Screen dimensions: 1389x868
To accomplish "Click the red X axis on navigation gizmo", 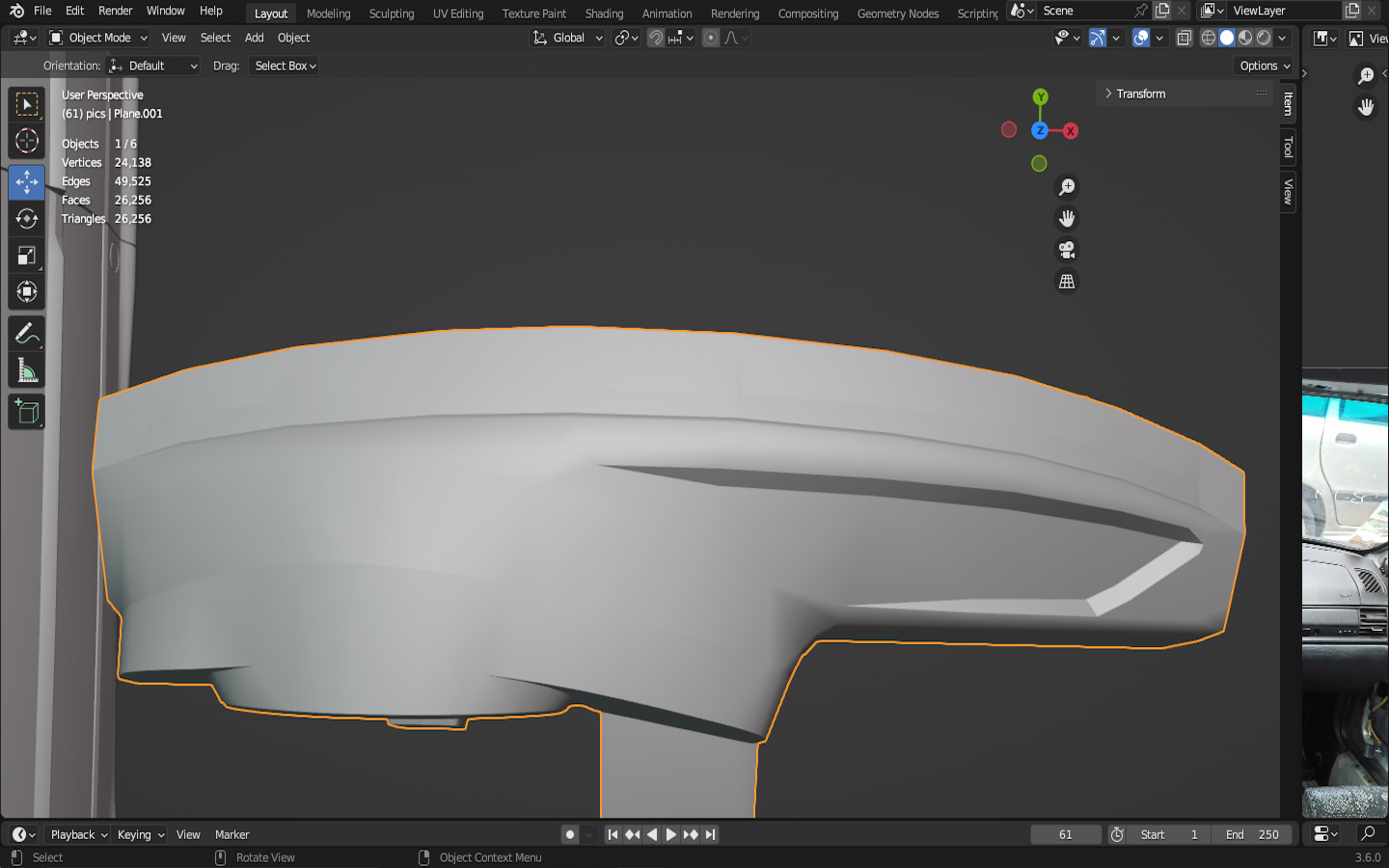I will (1070, 131).
